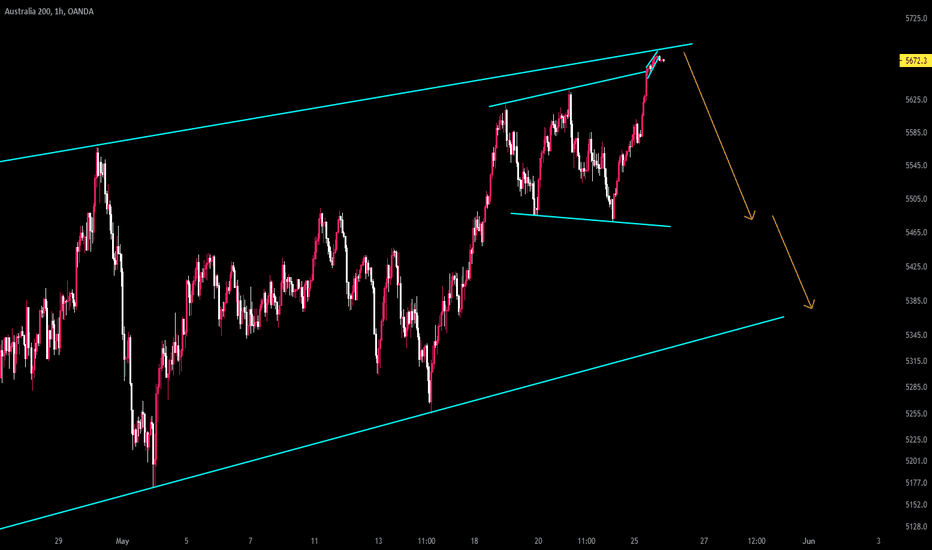Click the 5225.0 price axis label
Screen dimensions: 932x550
(916, 440)
